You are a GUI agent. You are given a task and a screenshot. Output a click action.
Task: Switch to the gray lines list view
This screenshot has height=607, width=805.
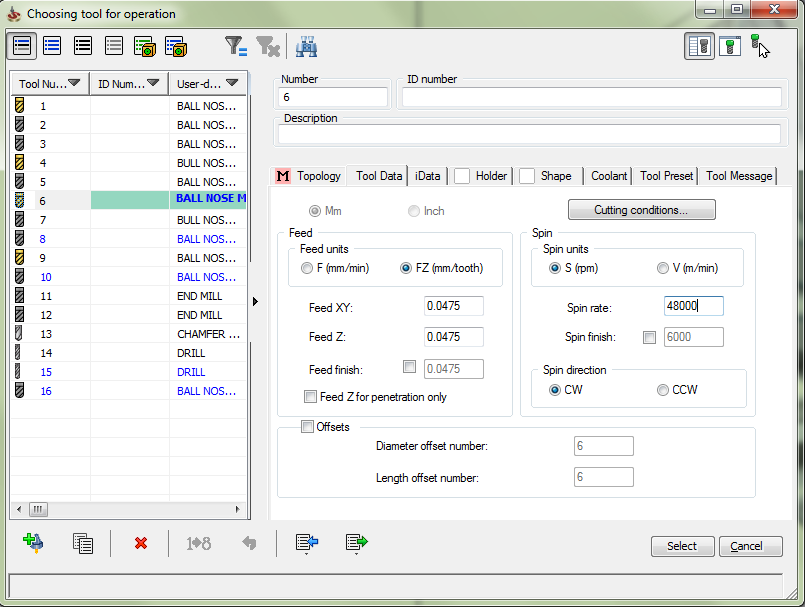click(x=114, y=46)
